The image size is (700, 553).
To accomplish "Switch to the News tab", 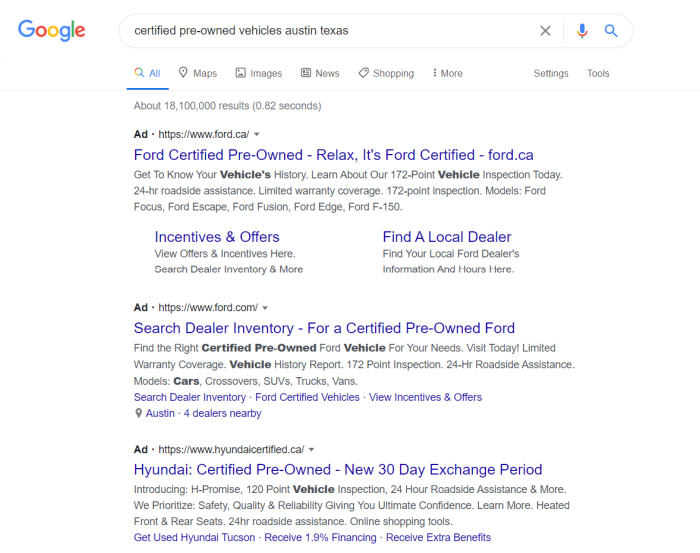I will click(320, 73).
